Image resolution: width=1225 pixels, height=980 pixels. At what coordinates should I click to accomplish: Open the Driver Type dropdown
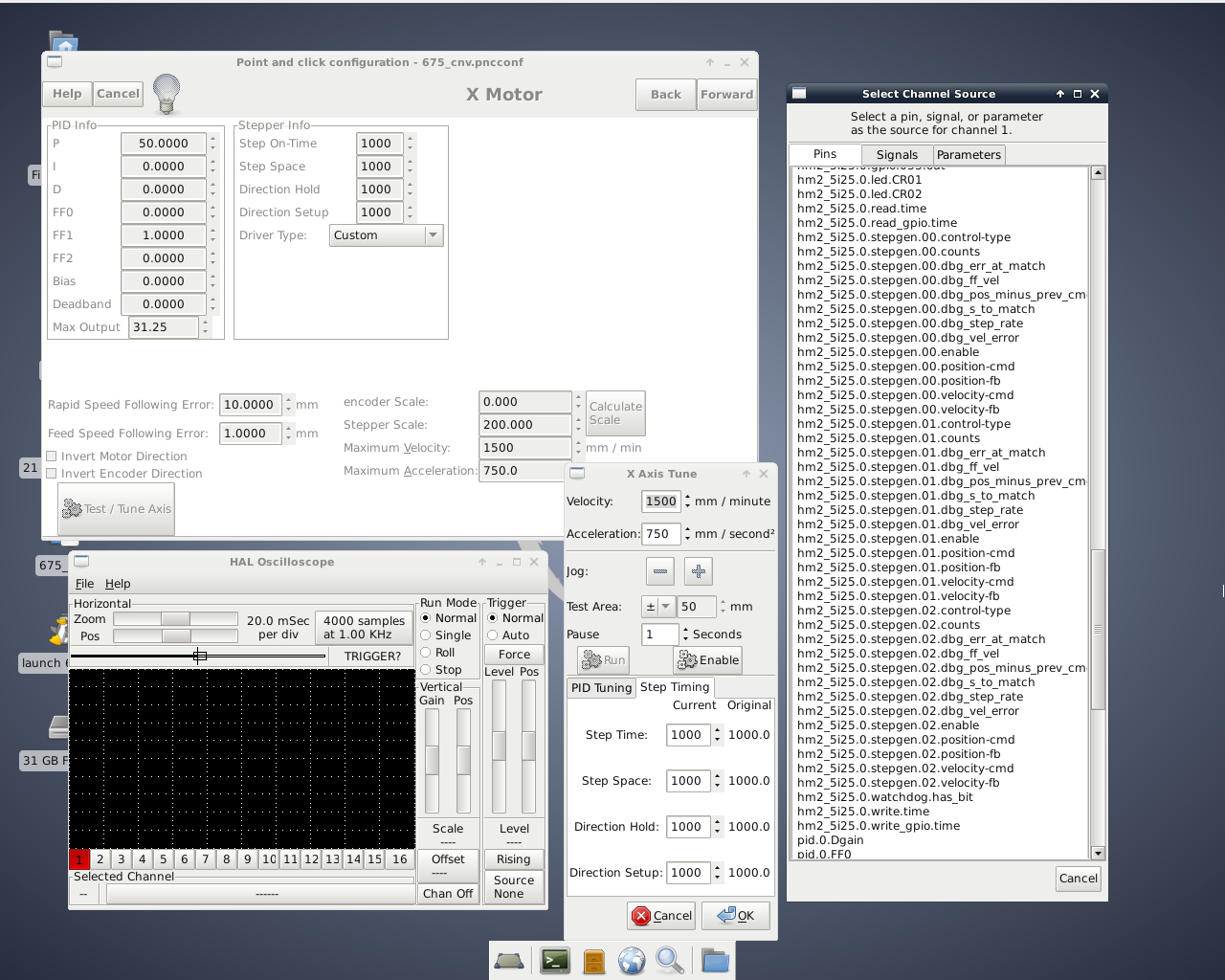point(387,235)
